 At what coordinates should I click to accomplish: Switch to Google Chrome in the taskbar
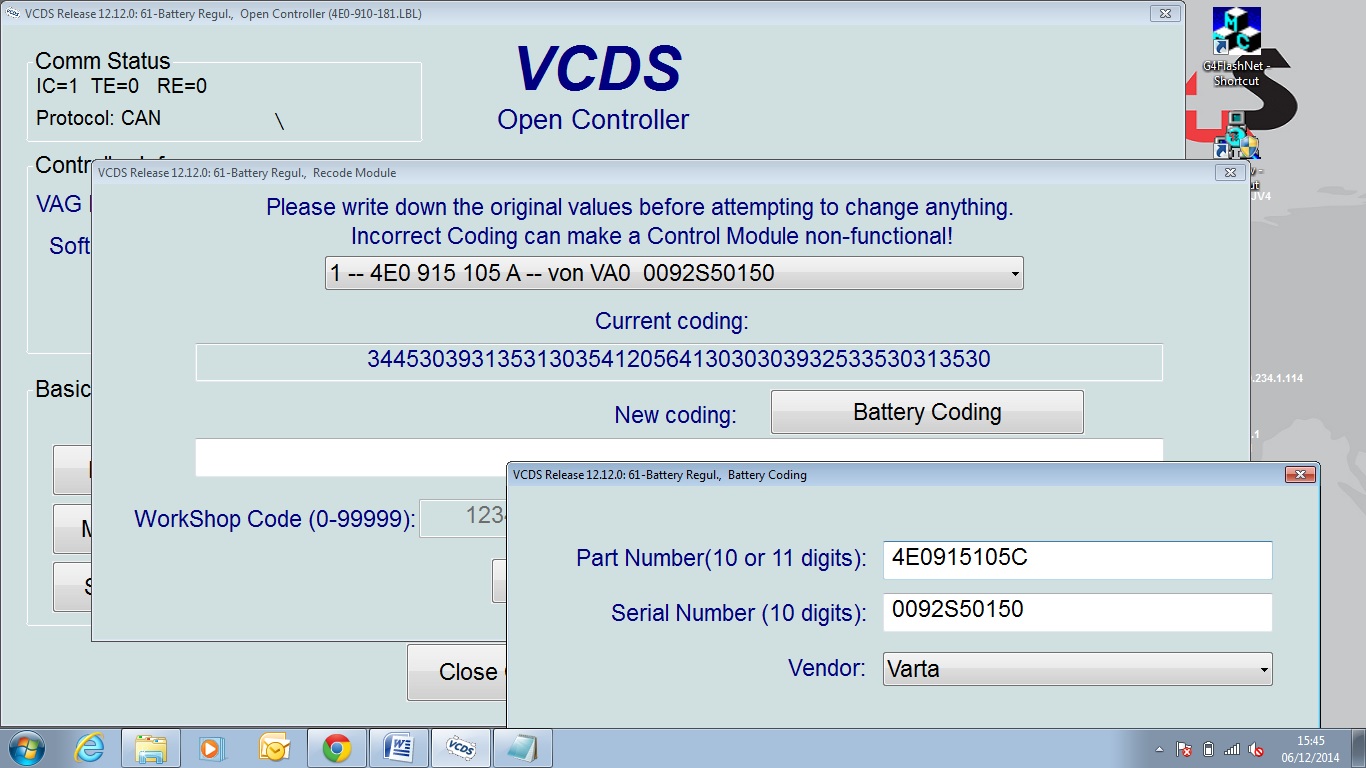coord(336,748)
